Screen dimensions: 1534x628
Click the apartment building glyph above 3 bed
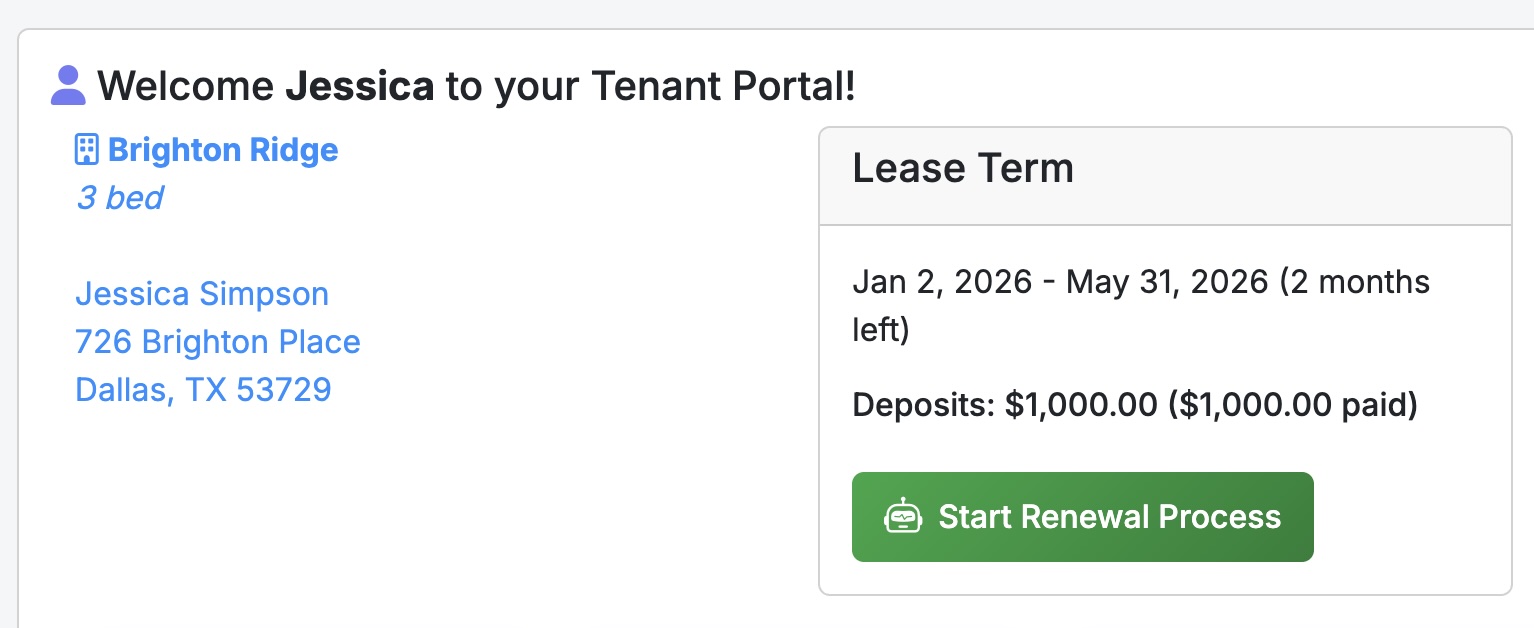click(x=87, y=149)
